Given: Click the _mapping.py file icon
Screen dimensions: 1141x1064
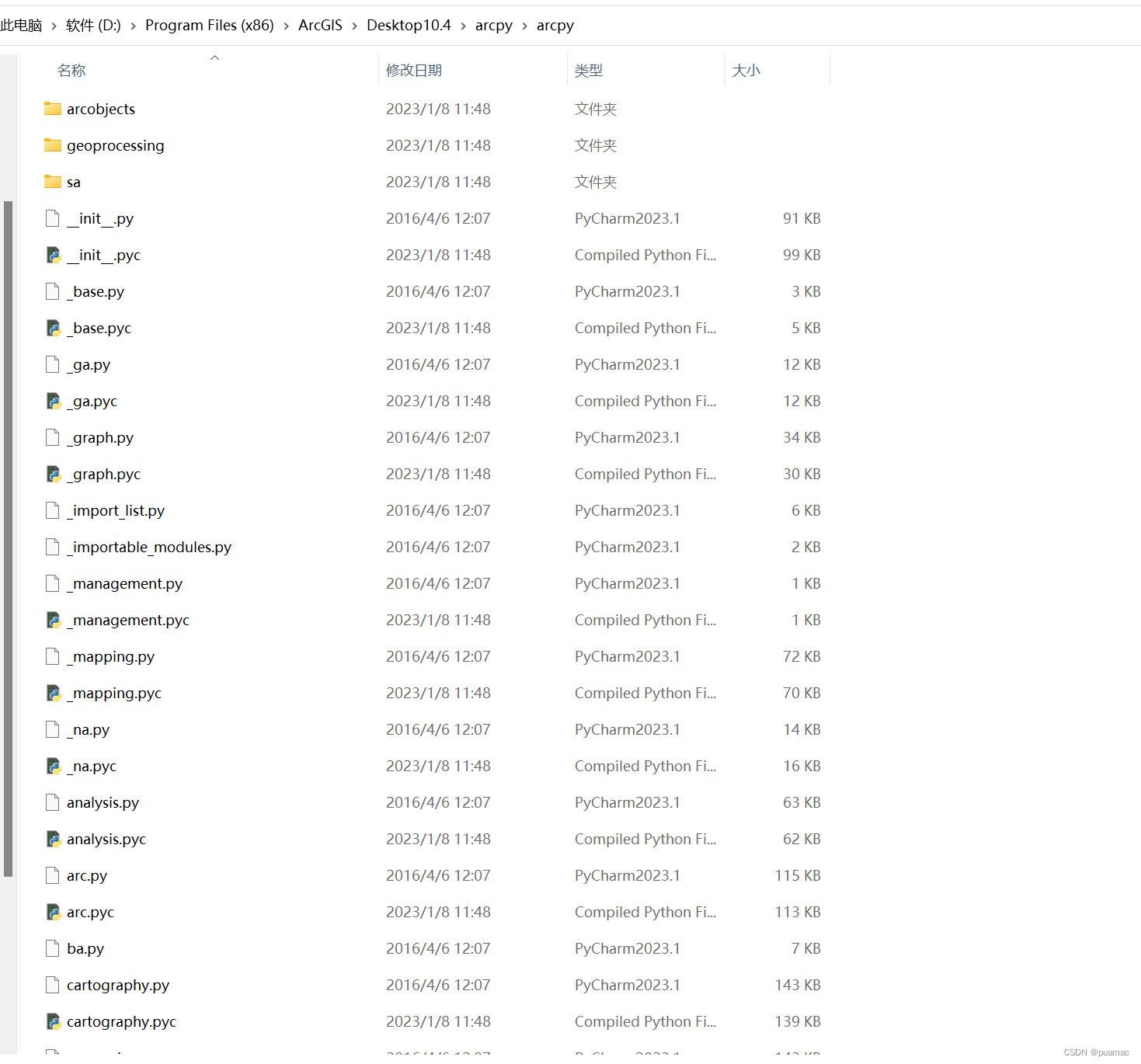Looking at the screenshot, I should point(53,656).
